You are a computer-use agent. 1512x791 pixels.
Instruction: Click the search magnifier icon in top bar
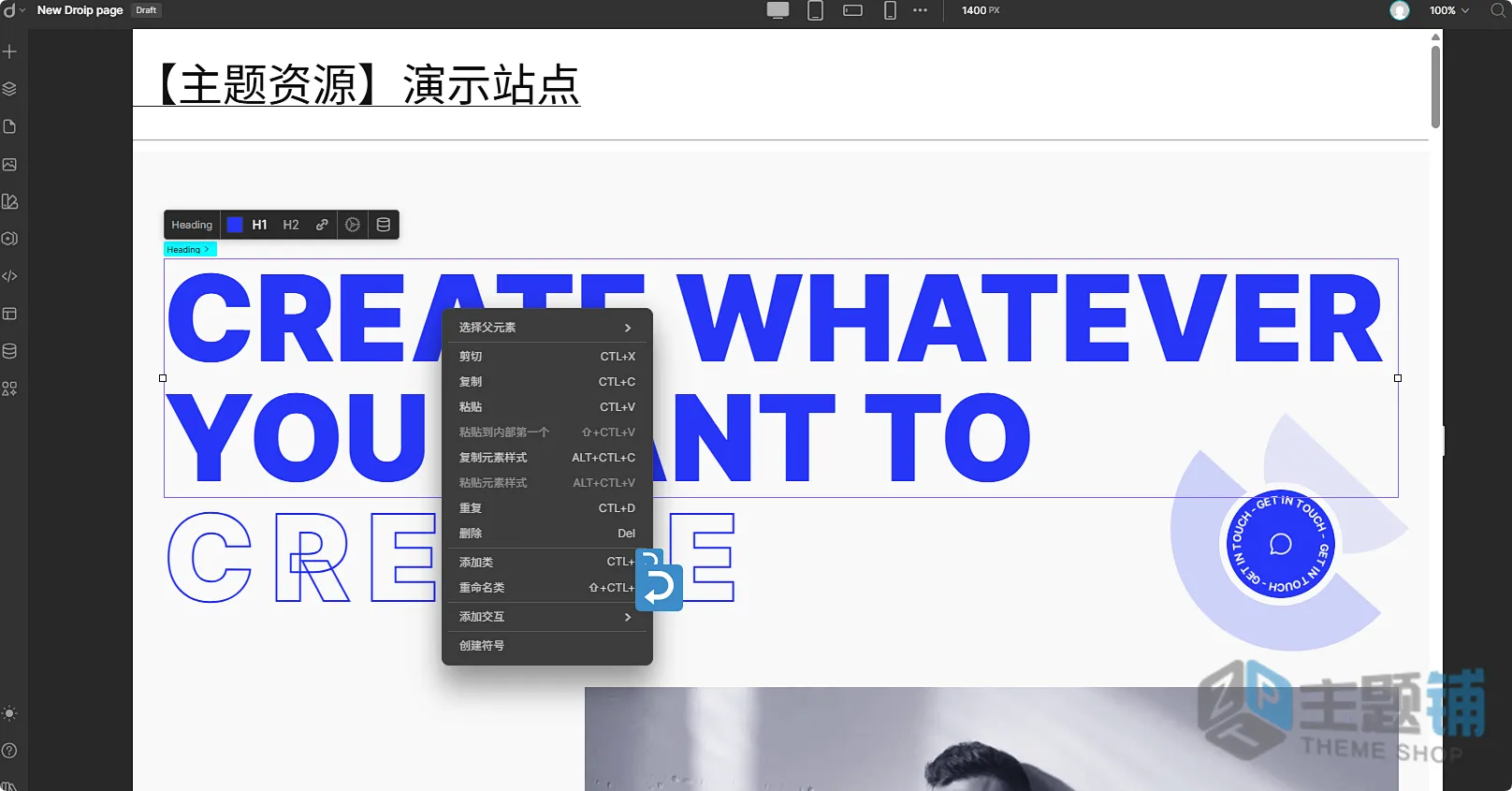click(x=1498, y=10)
